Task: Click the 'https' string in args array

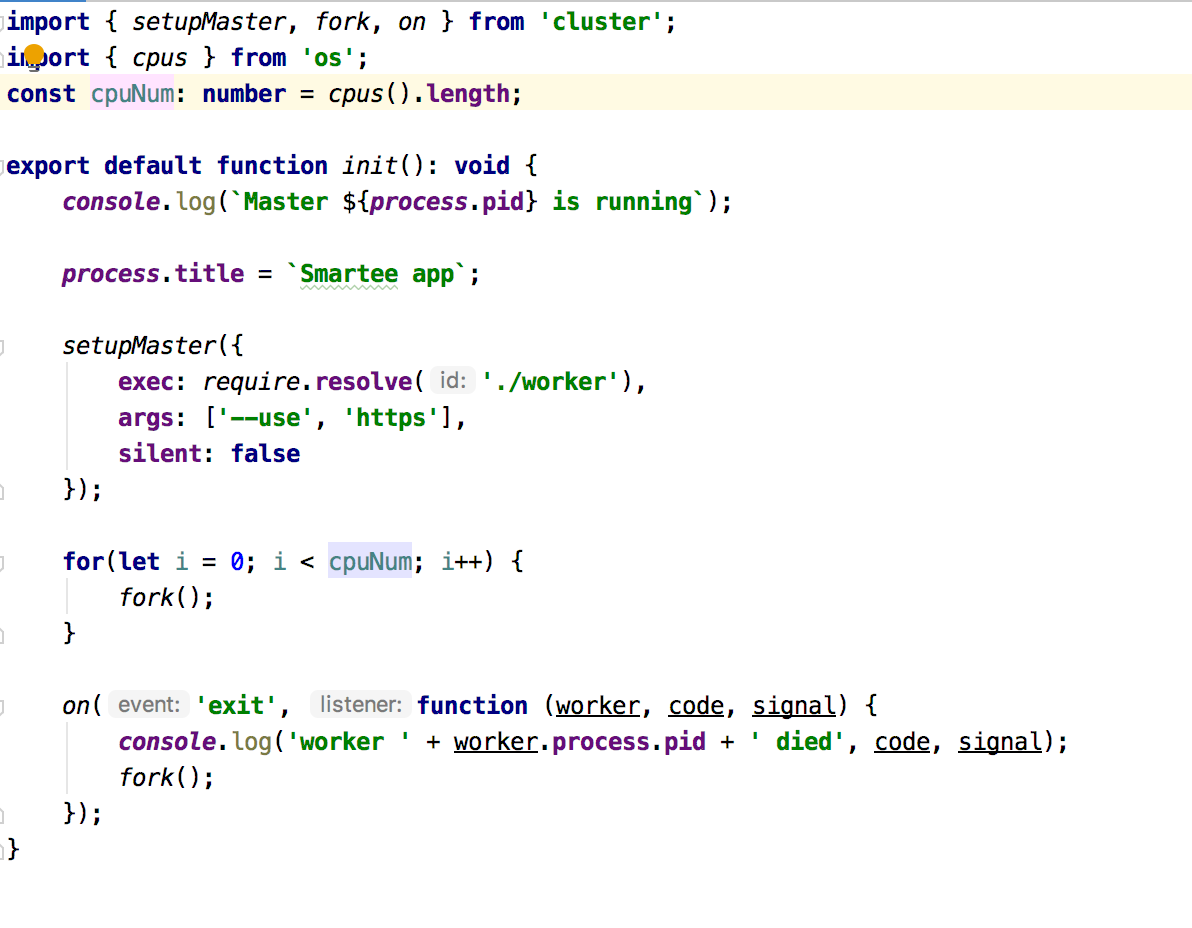Action: click(x=391, y=417)
